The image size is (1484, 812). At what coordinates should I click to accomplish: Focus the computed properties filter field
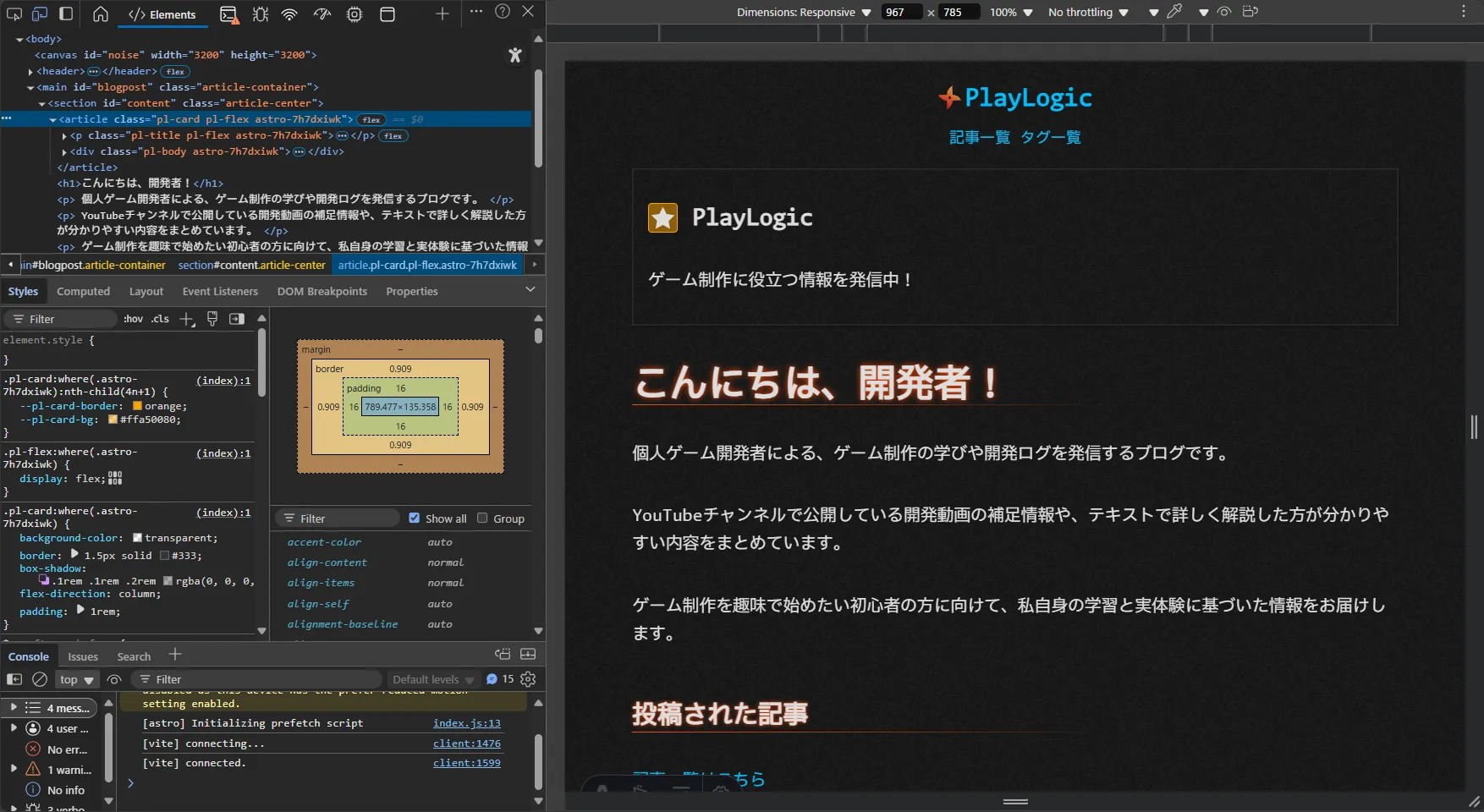pos(338,518)
